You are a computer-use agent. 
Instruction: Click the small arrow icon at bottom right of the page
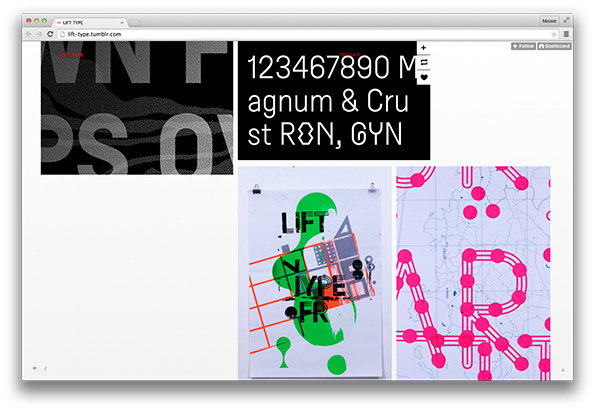pos(563,370)
